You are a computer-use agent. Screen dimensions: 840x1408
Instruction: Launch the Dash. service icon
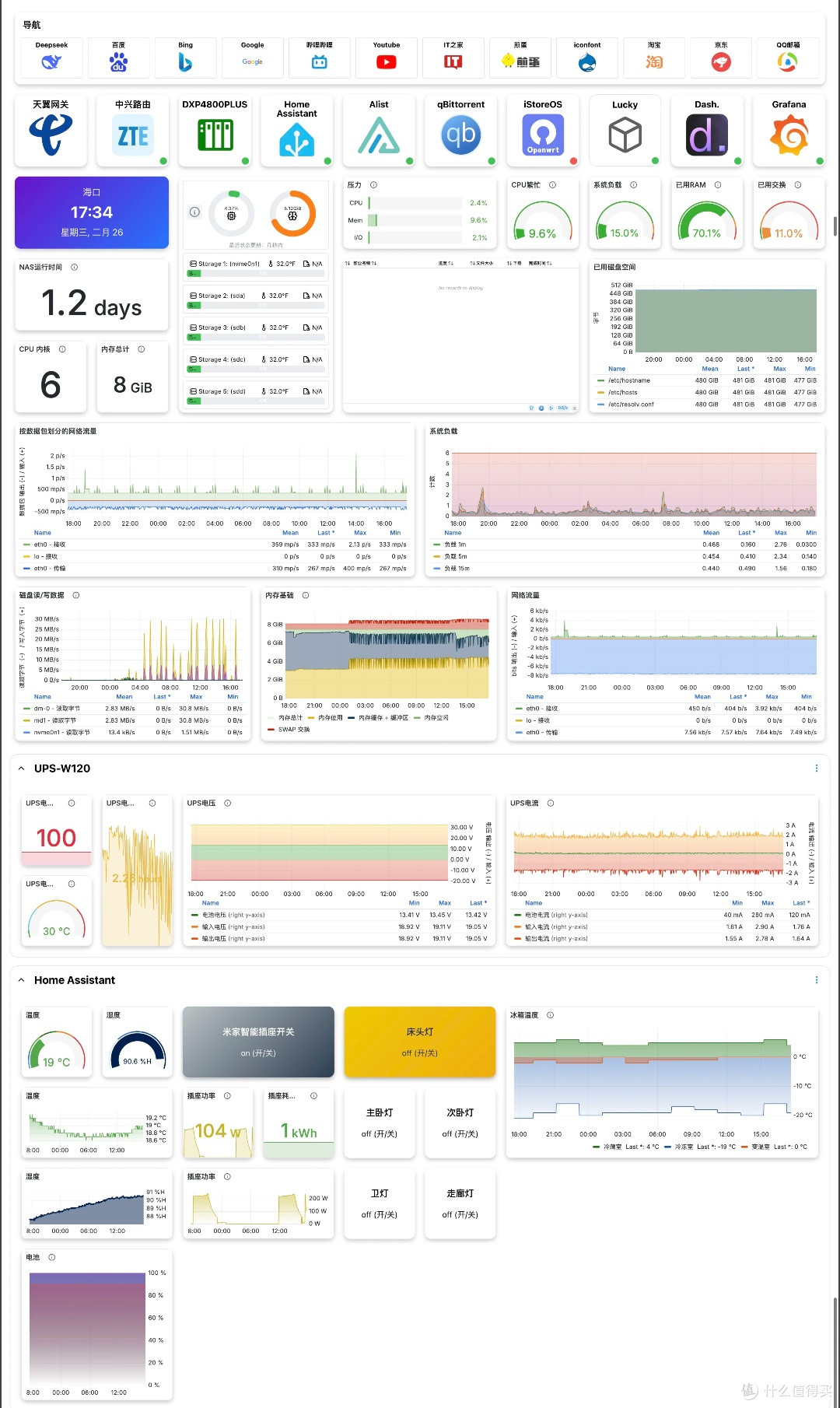click(x=707, y=135)
